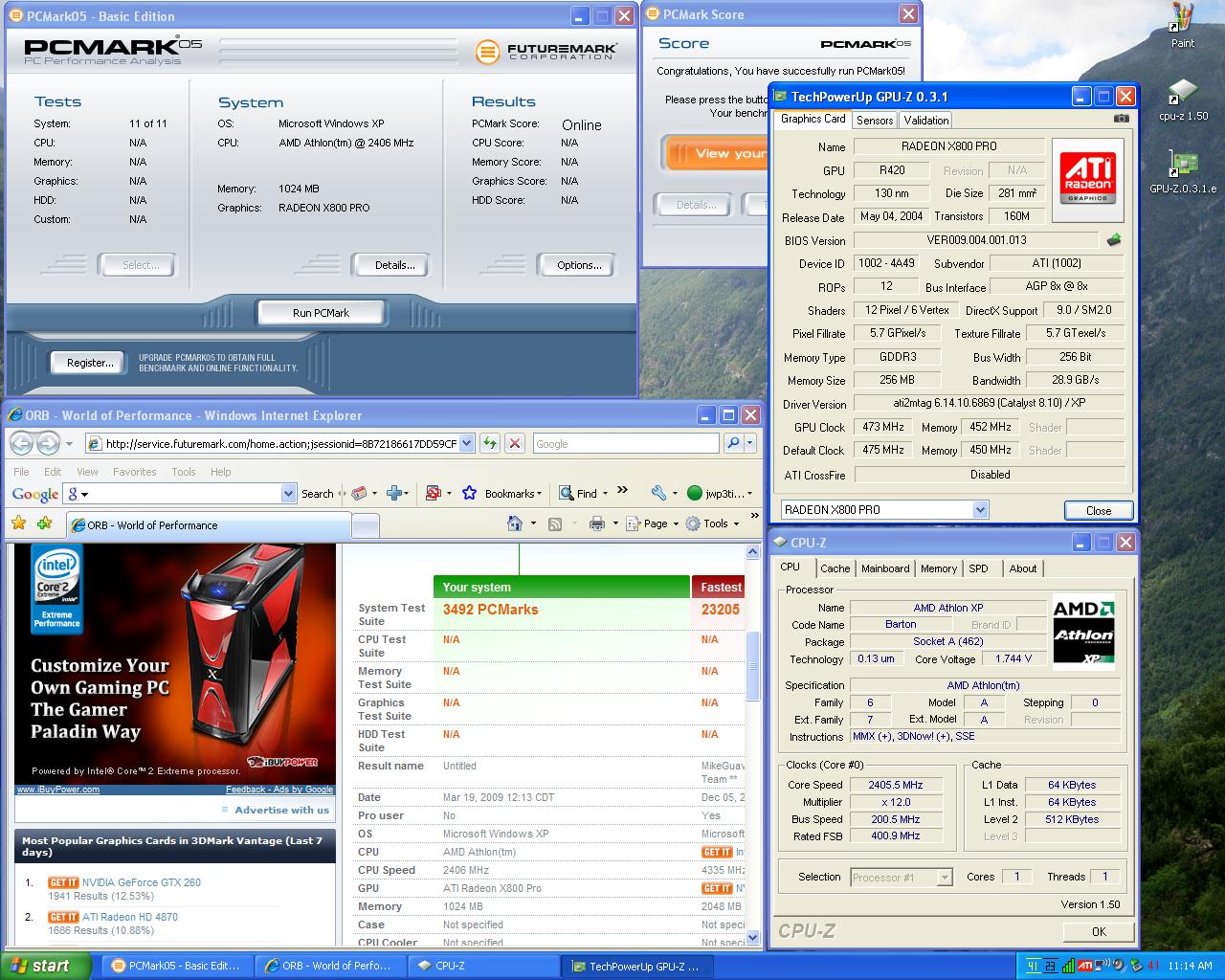Open Paint desktop shortcut icon
Viewport: 1225px width, 980px height.
(1183, 18)
